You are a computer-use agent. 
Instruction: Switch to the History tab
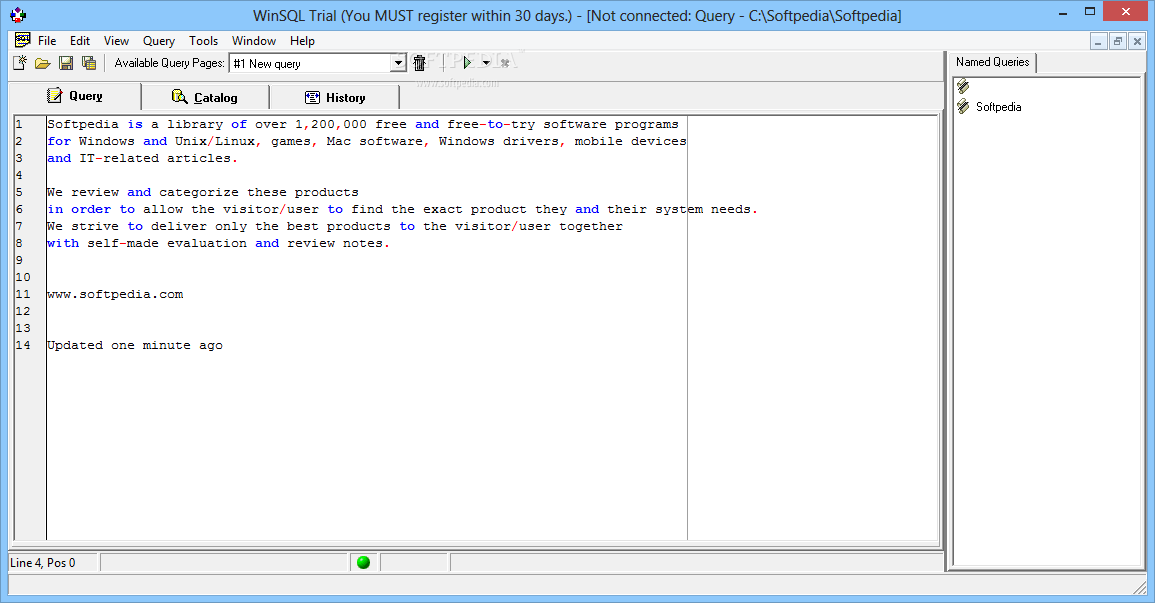334,97
